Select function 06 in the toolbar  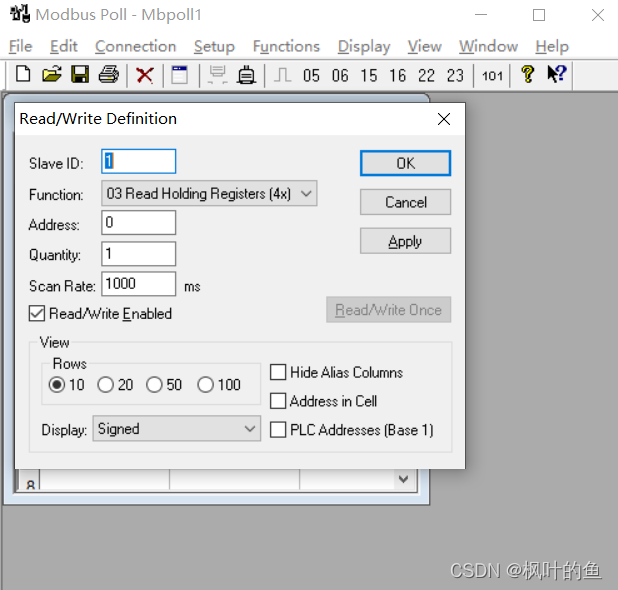[x=340, y=75]
